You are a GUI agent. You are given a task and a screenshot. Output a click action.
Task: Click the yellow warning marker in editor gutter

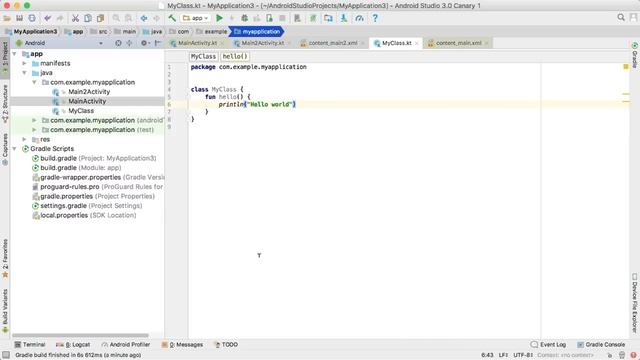coord(626,67)
